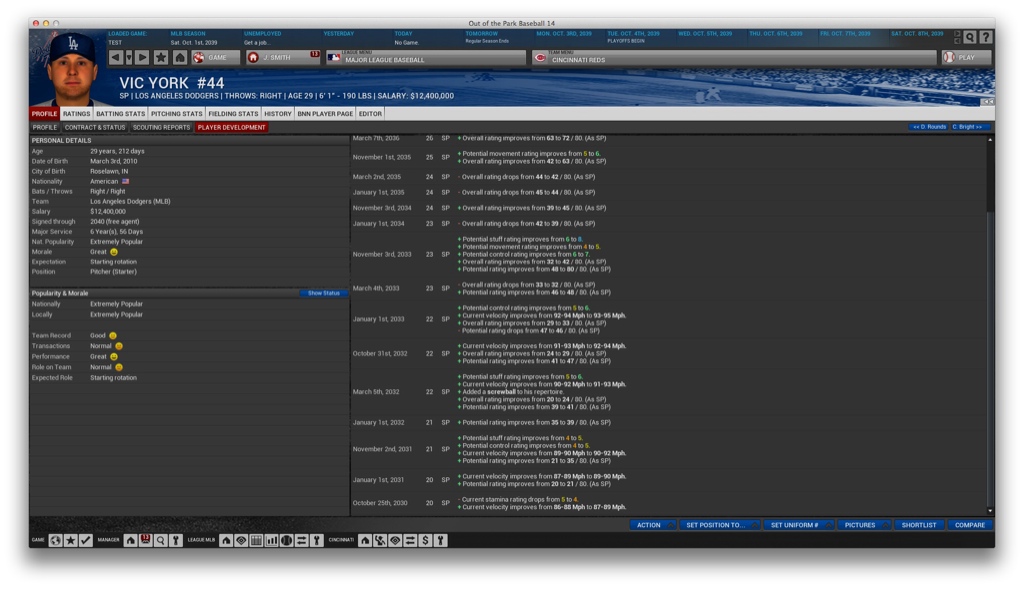Click the calendar previous-week arrow at top right
Screen dimensions: 1024x589
(957, 41)
